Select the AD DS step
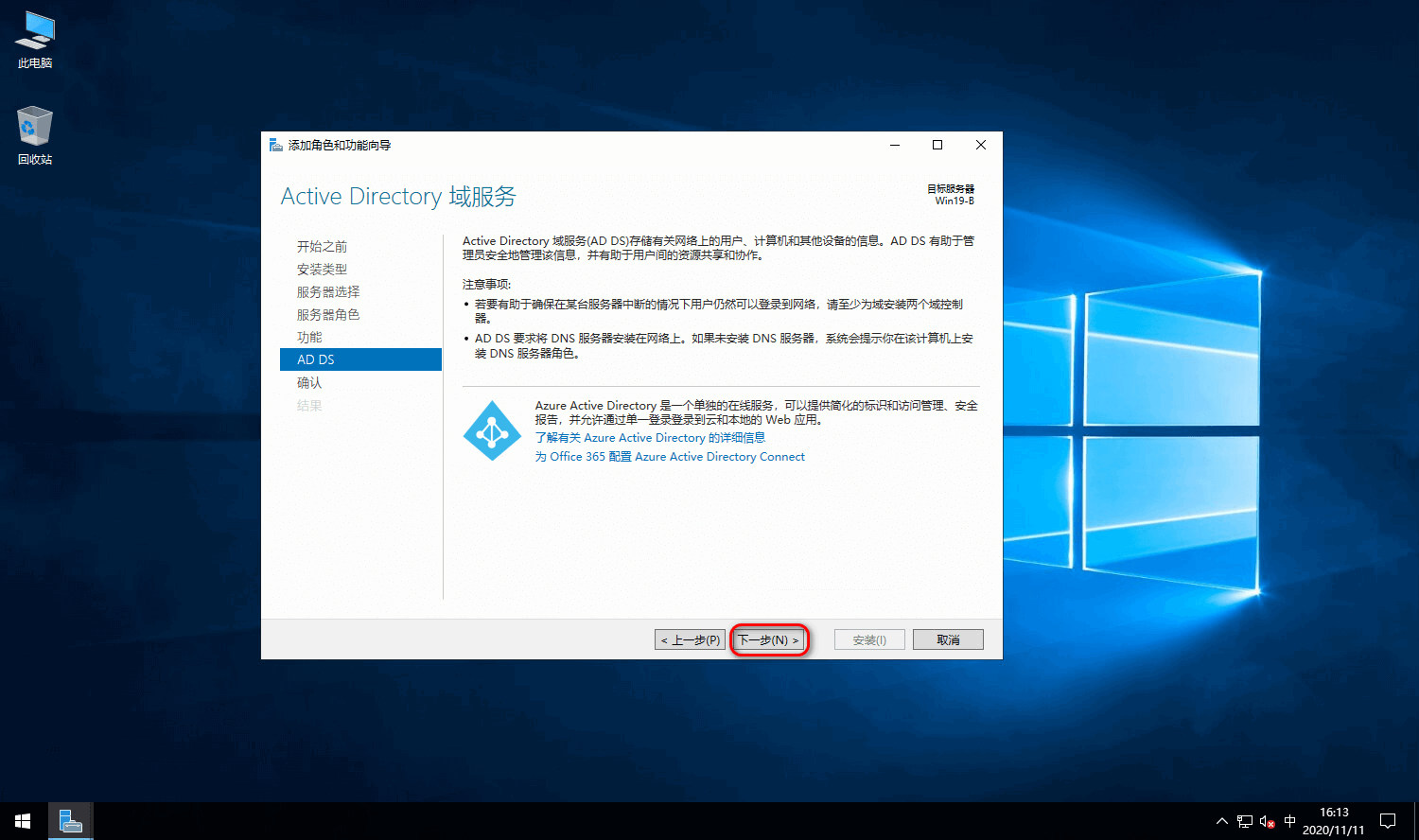 (360, 359)
